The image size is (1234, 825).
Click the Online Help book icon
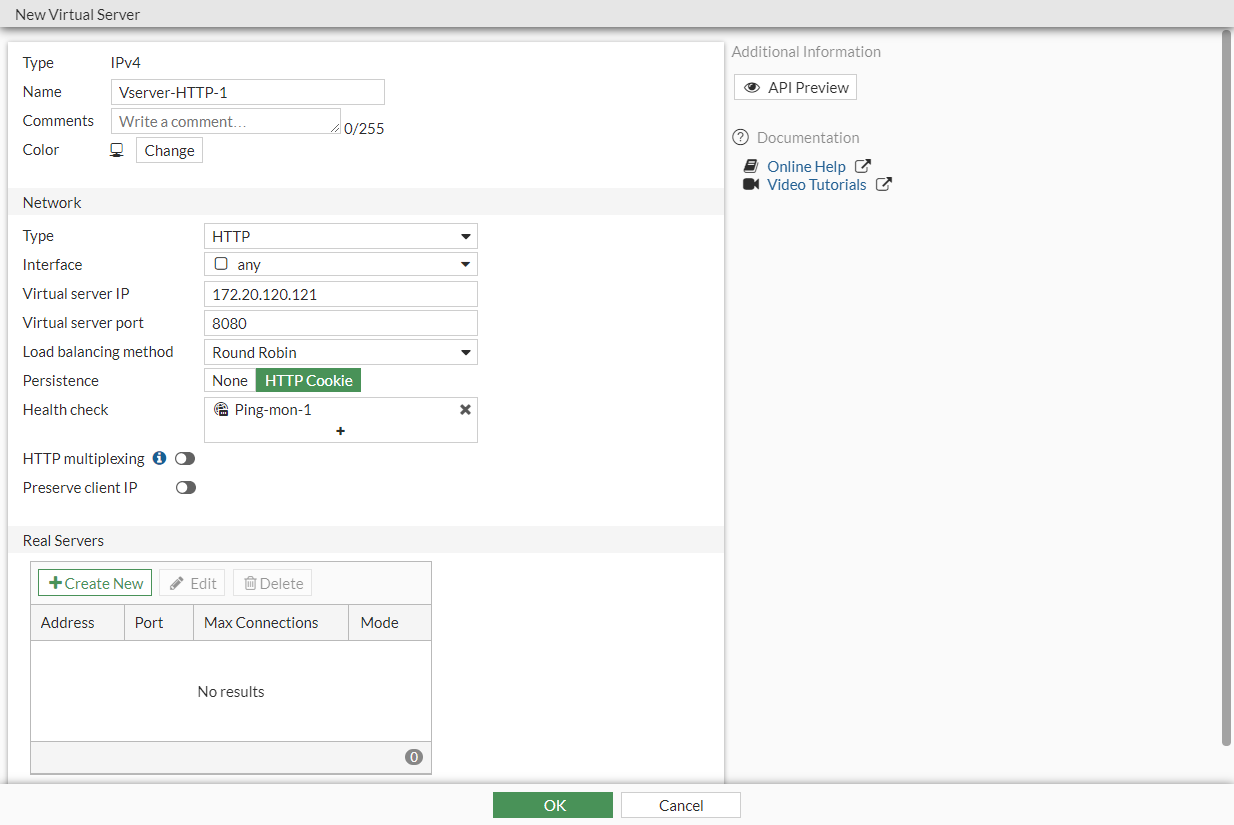(x=751, y=166)
